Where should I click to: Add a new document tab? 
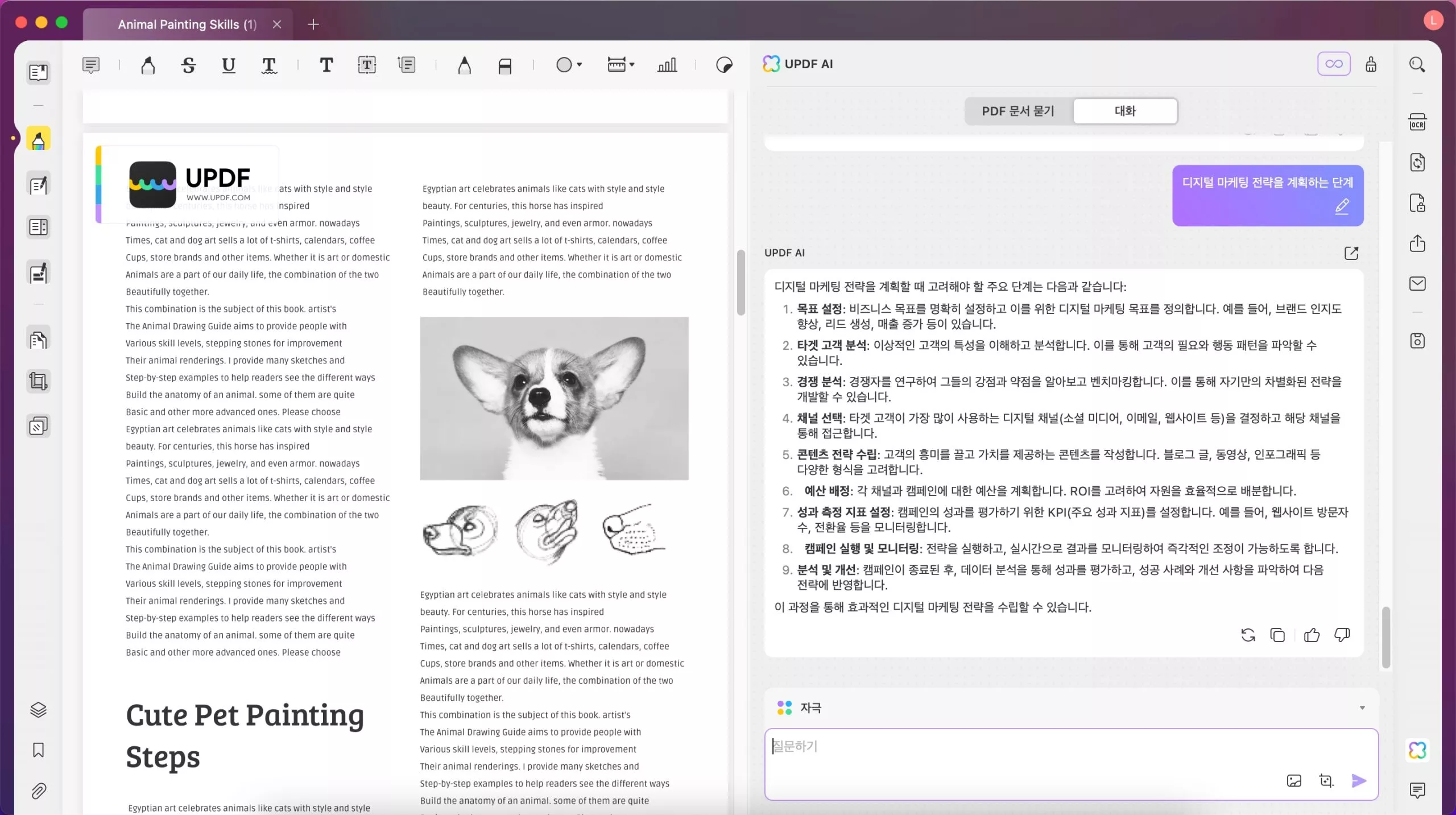point(313,24)
